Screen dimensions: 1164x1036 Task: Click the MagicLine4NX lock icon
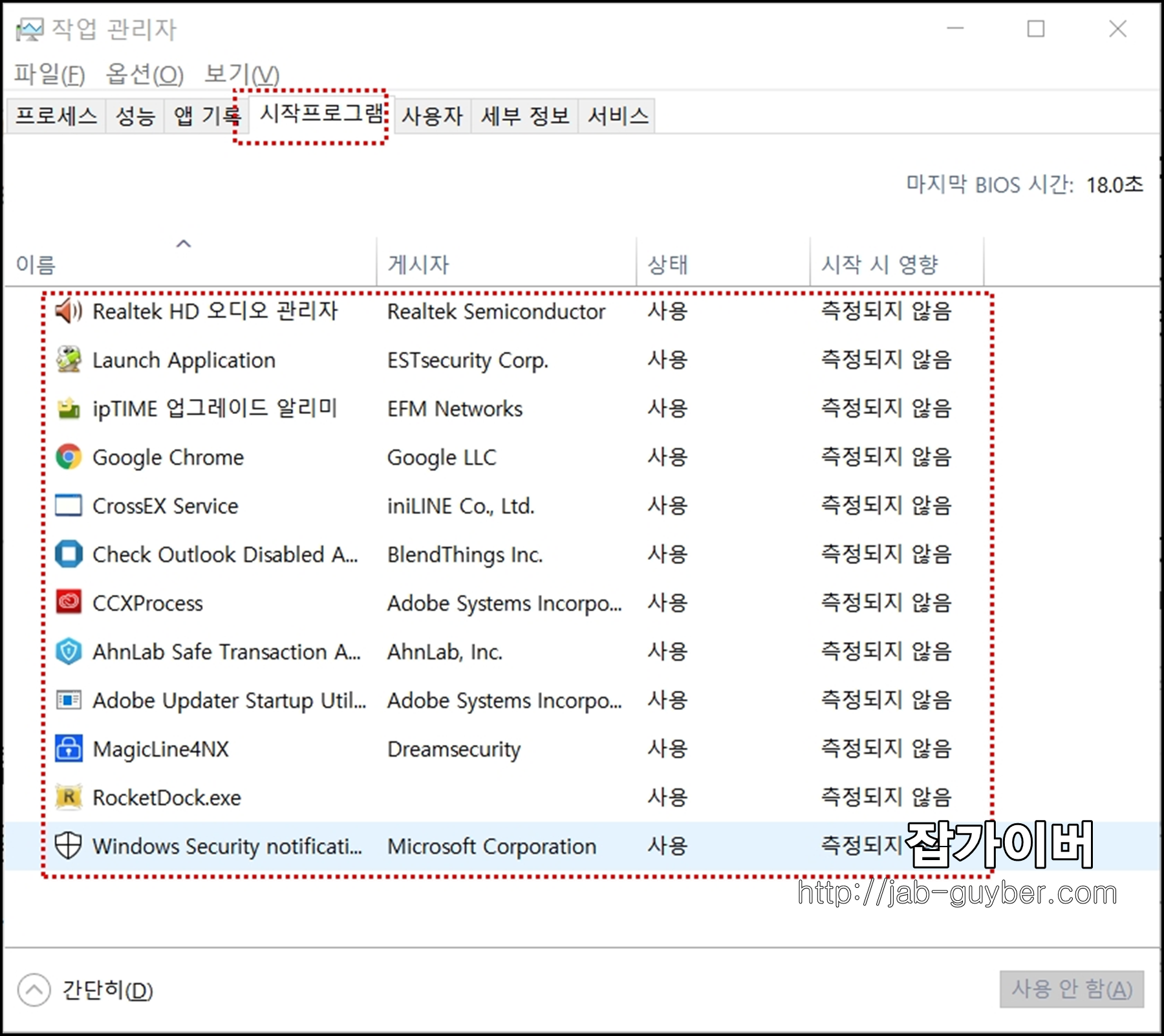tap(69, 749)
